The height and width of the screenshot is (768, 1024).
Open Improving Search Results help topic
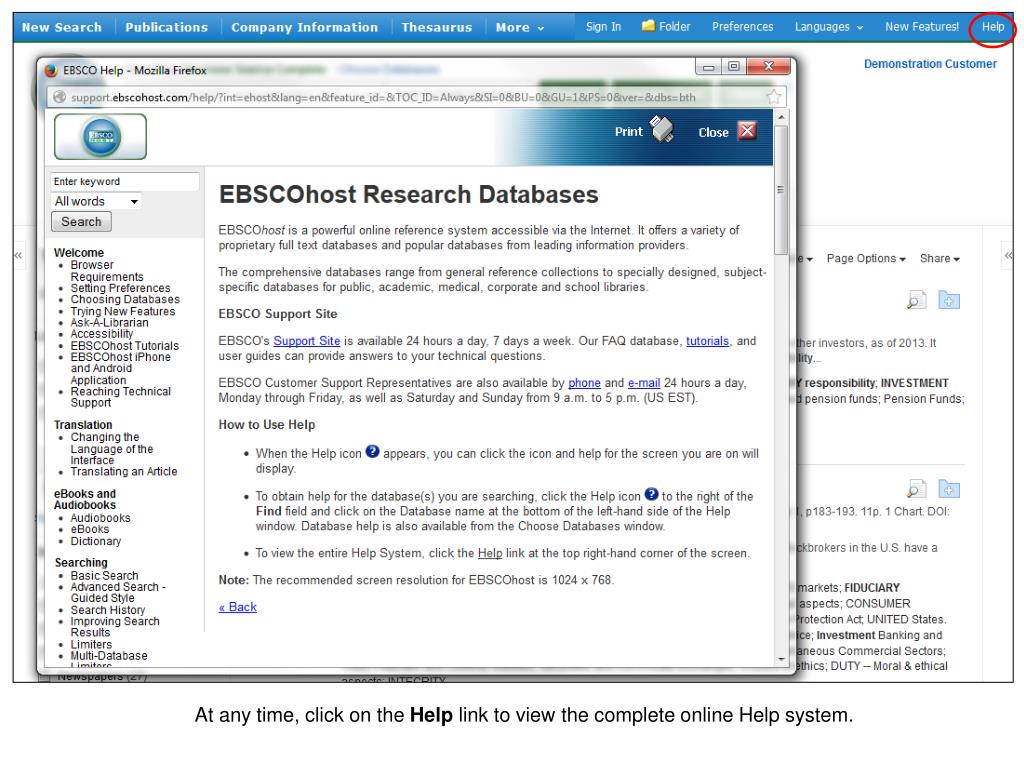point(115,627)
